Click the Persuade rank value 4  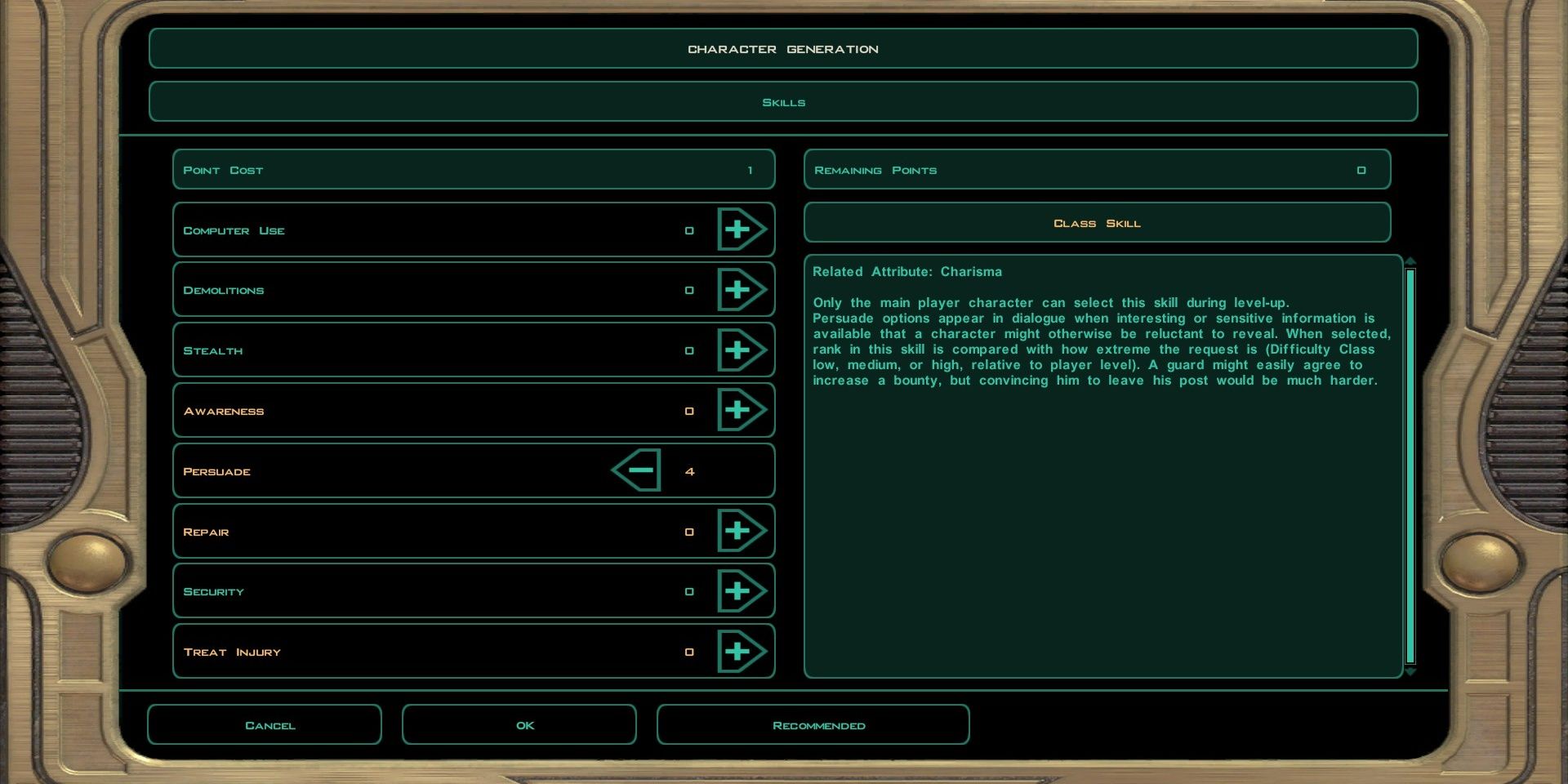690,471
